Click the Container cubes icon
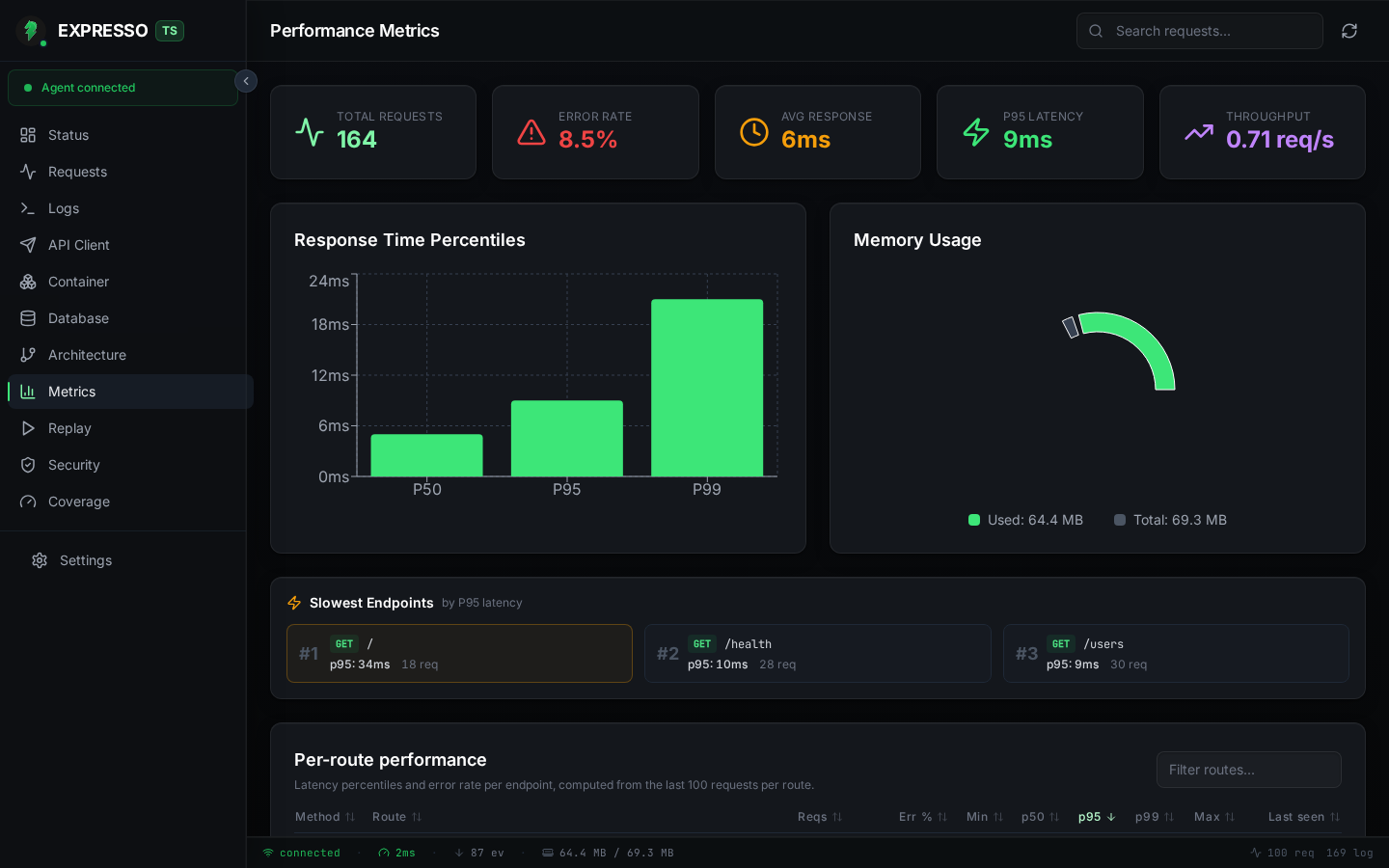The image size is (1389, 868). [28, 282]
